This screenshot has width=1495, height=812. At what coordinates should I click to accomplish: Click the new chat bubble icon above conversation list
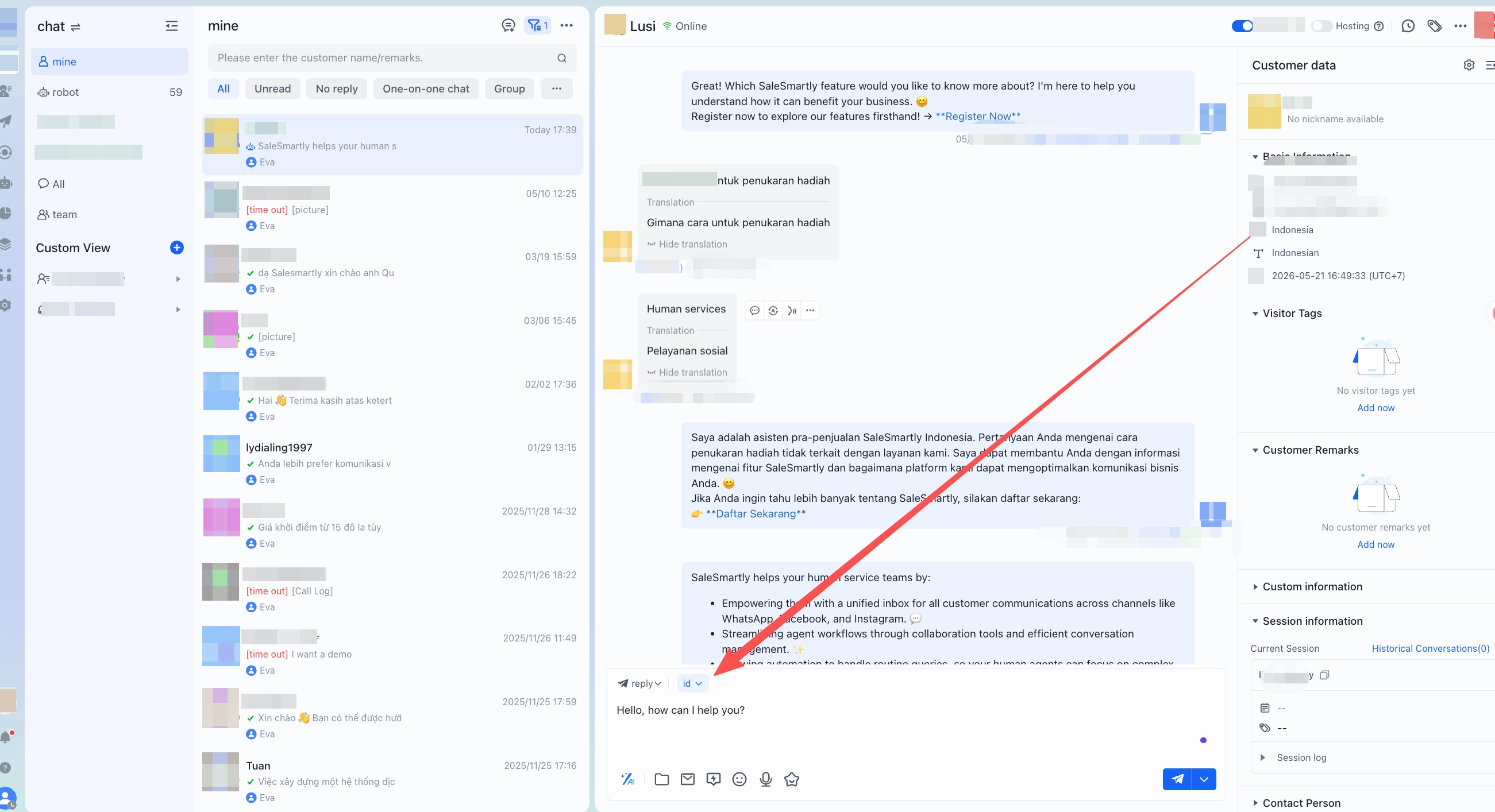click(x=508, y=25)
